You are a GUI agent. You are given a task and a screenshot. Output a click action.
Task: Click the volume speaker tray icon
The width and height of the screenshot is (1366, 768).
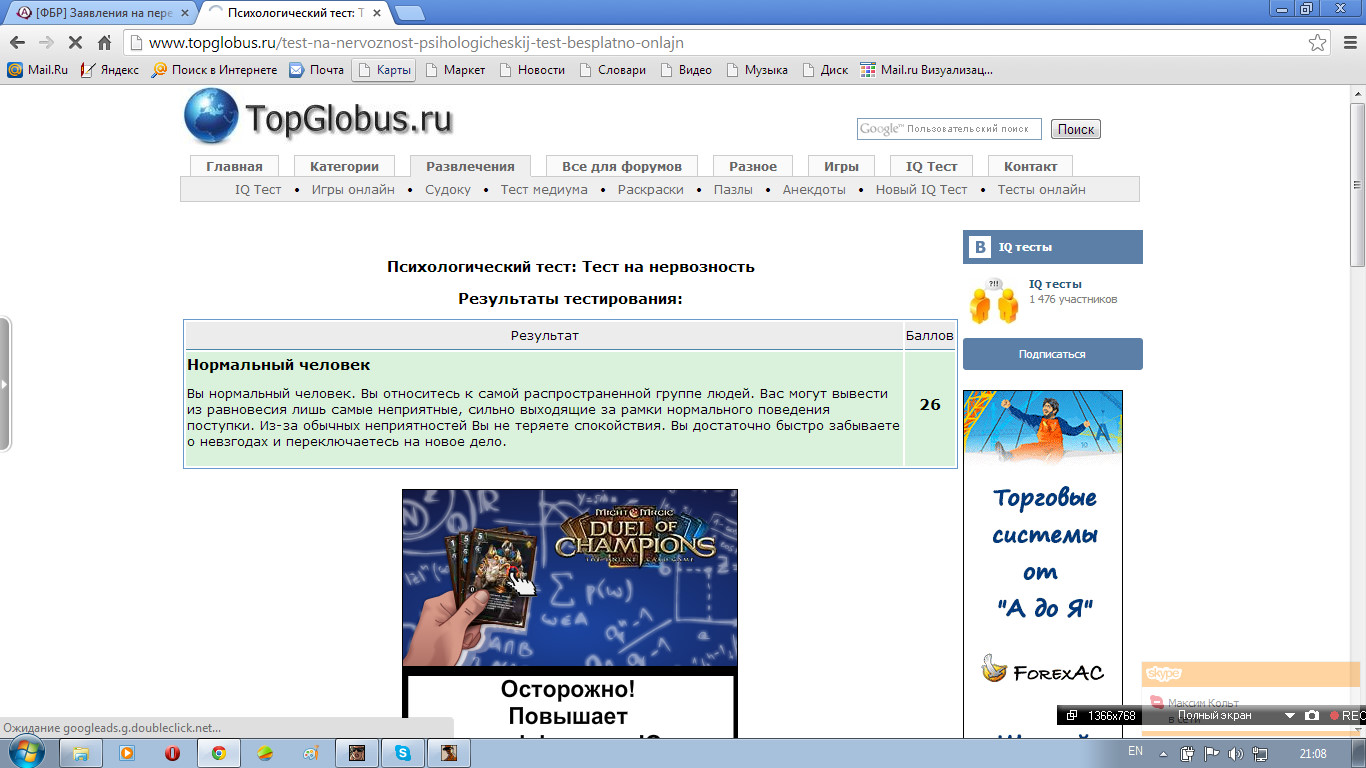[x=1235, y=754]
